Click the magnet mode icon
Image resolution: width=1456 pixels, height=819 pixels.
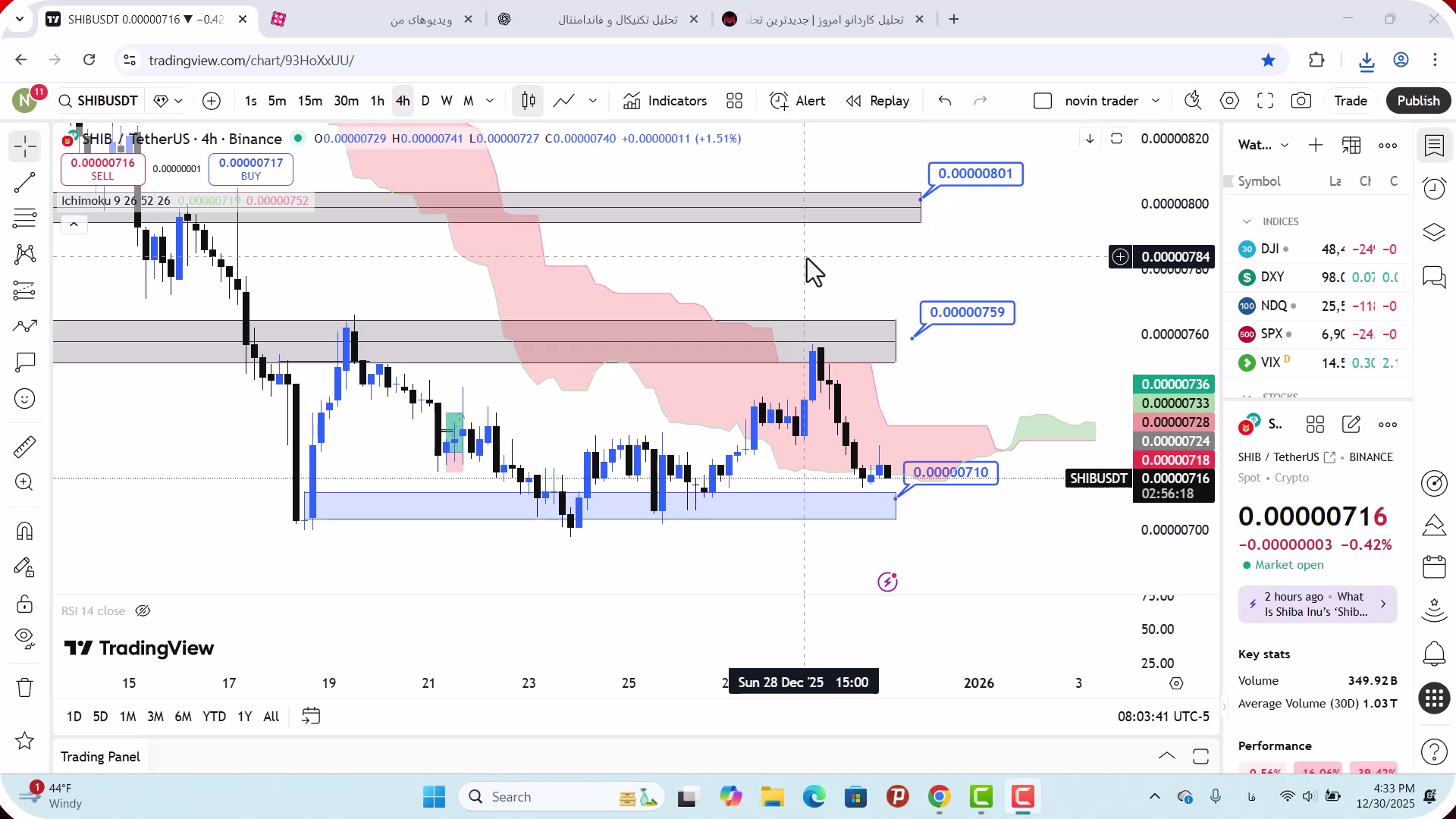tap(25, 531)
